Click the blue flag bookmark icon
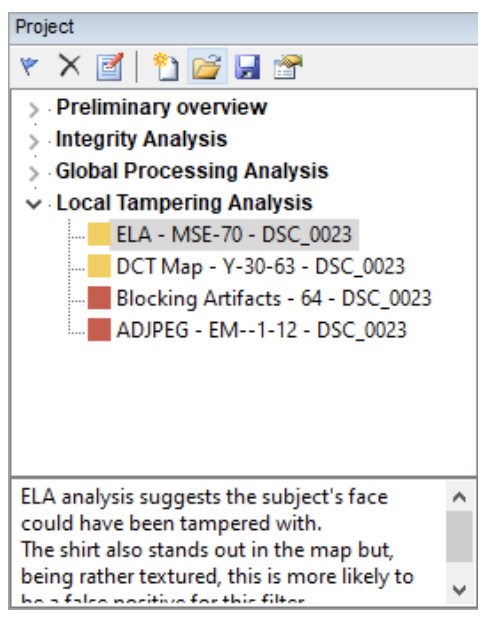This screenshot has height=620, width=488. (x=30, y=66)
